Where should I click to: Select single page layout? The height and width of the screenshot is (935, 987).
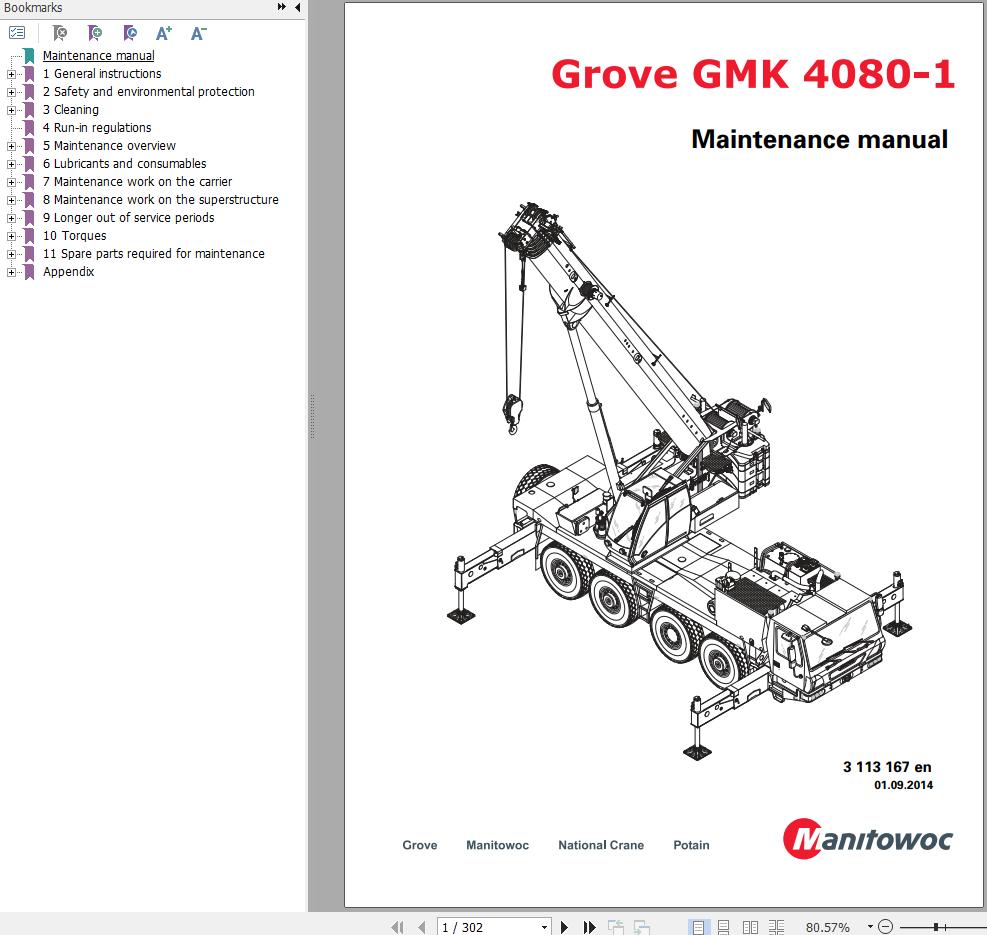tap(698, 927)
